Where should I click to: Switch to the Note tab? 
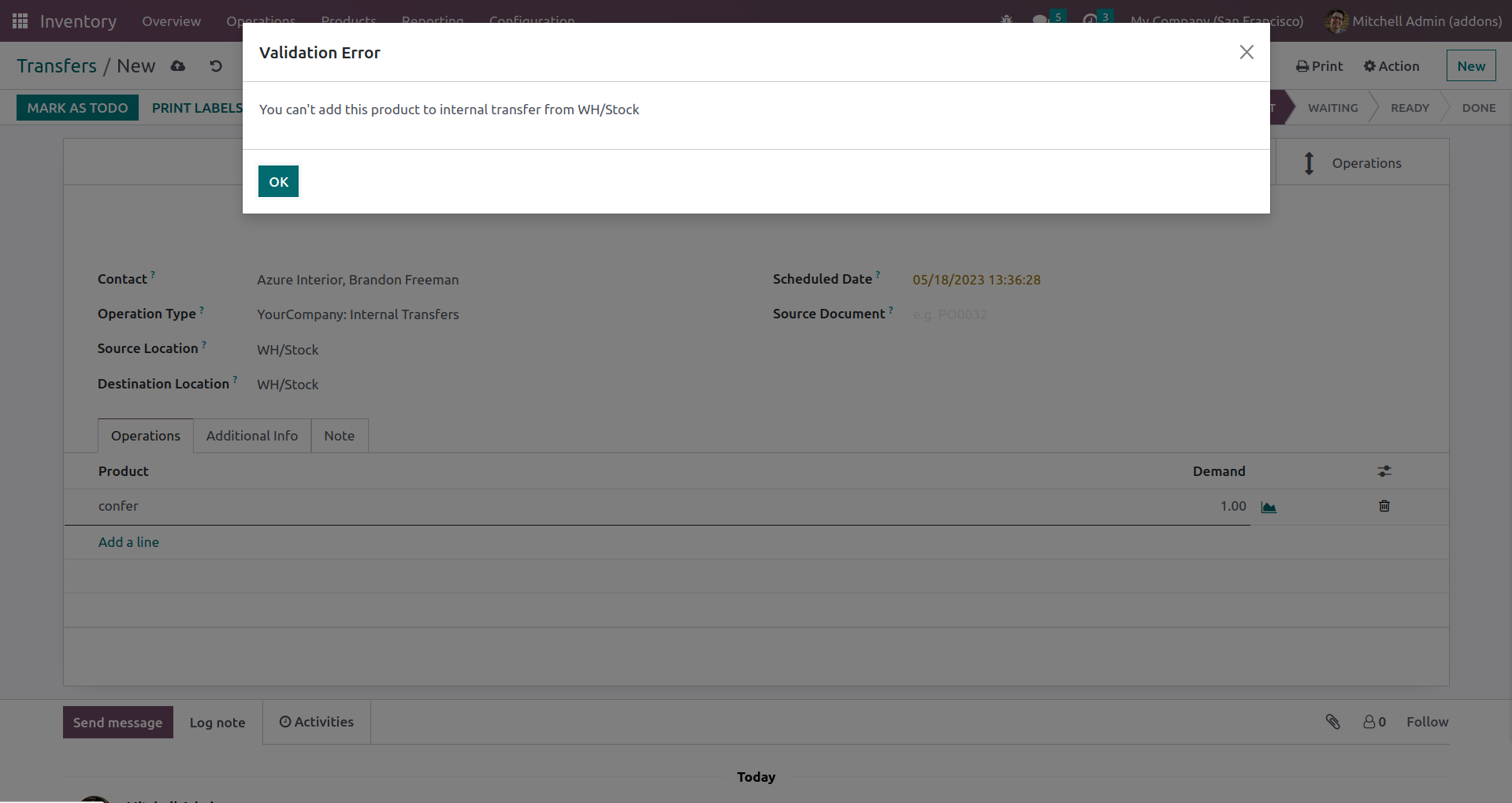tap(339, 436)
